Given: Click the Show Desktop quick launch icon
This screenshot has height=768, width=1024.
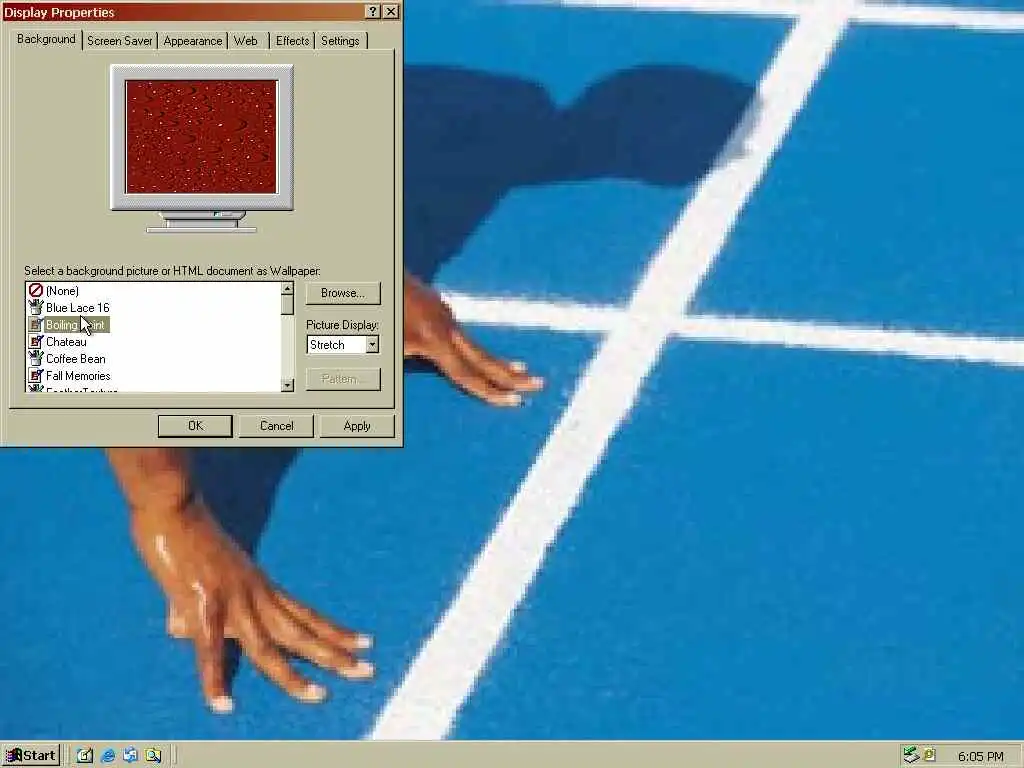Looking at the screenshot, I should point(85,756).
